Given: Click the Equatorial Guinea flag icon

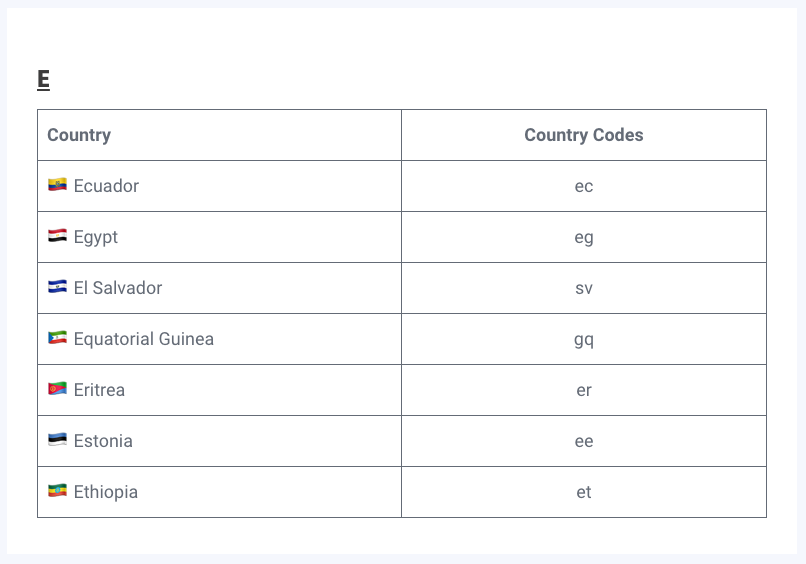Looking at the screenshot, I should [x=57, y=337].
